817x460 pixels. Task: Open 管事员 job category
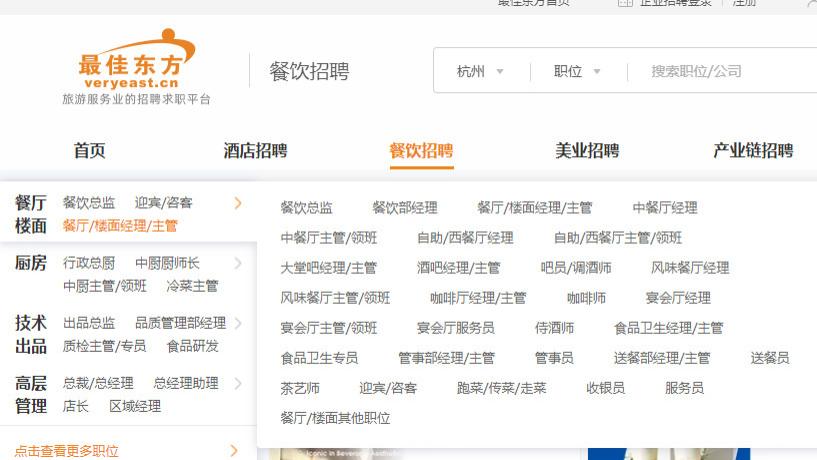tap(554, 358)
